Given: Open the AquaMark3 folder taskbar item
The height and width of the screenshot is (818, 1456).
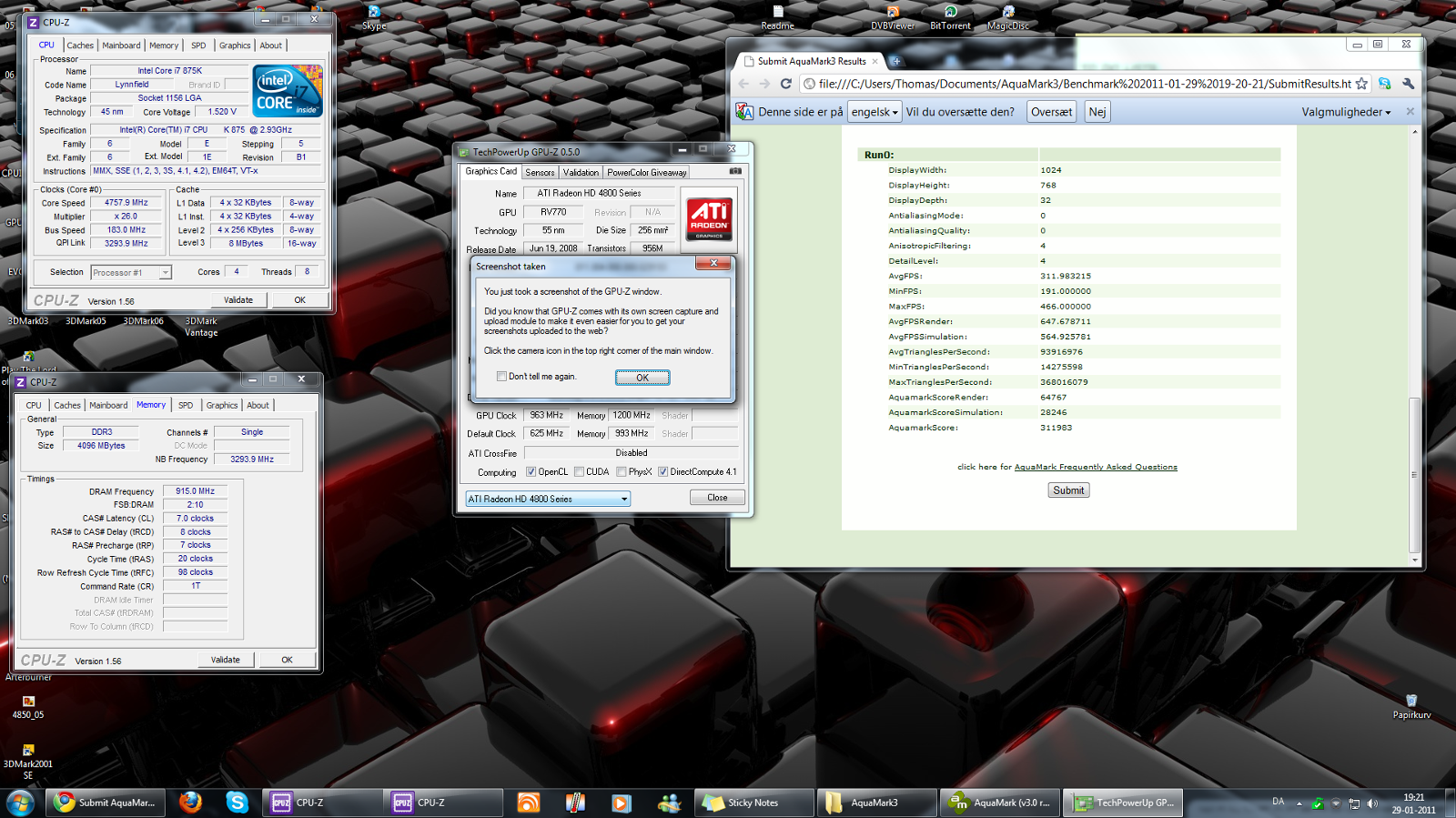Looking at the screenshot, I should (875, 803).
